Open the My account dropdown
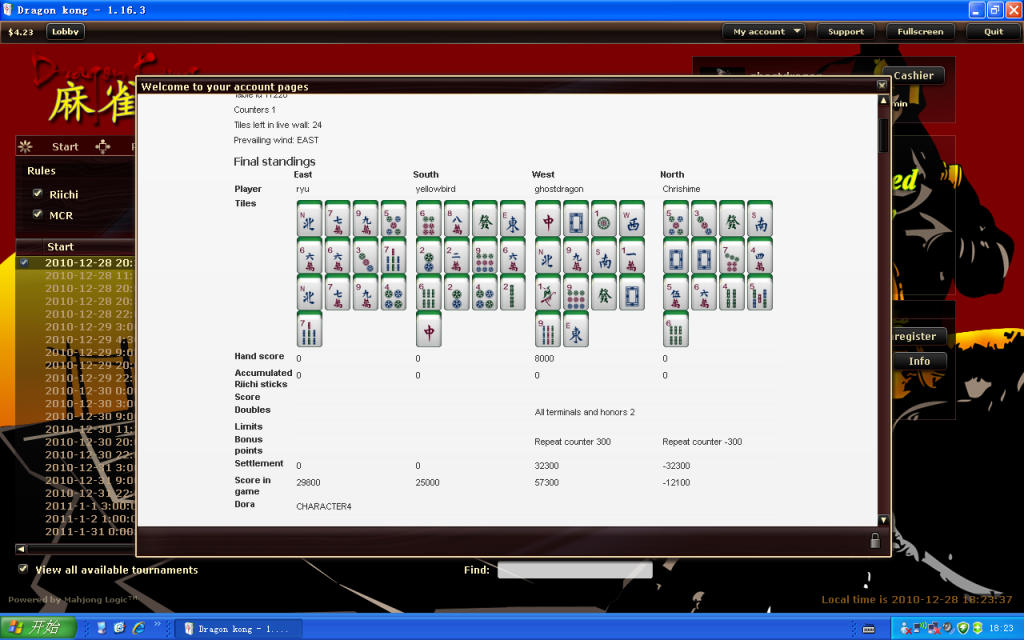 point(764,31)
